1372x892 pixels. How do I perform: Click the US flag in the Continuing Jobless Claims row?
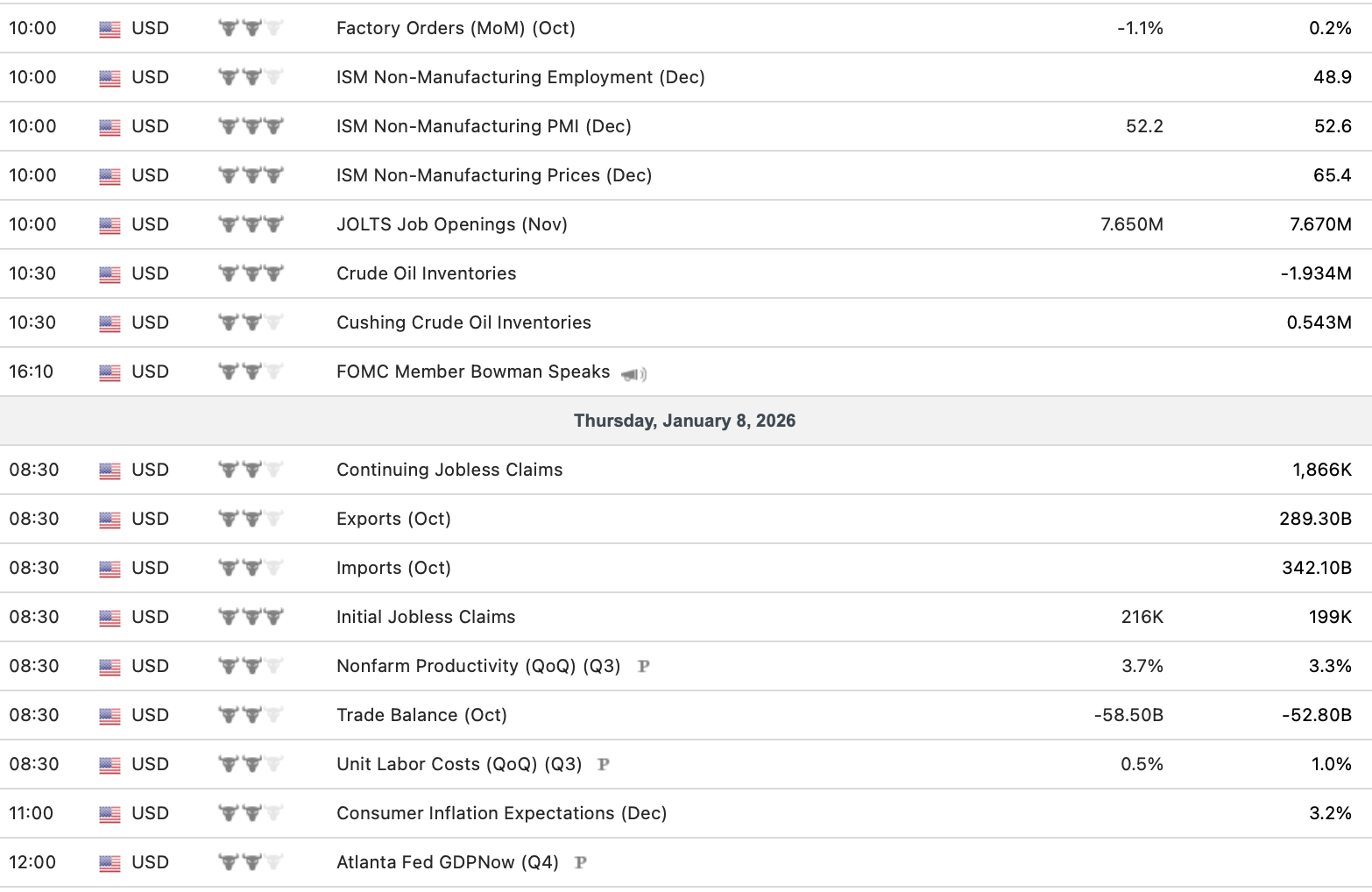point(110,471)
